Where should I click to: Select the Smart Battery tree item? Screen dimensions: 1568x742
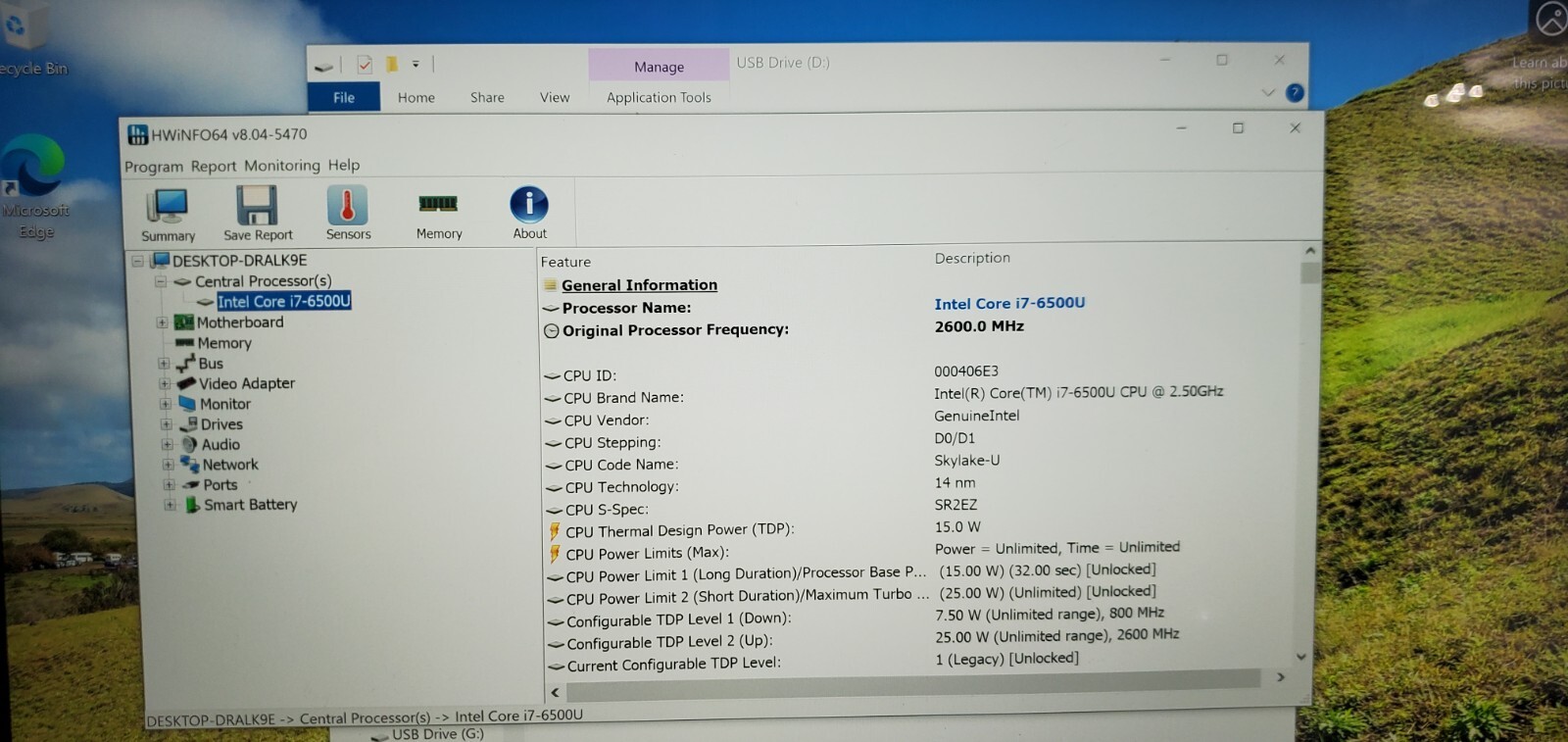tap(251, 505)
